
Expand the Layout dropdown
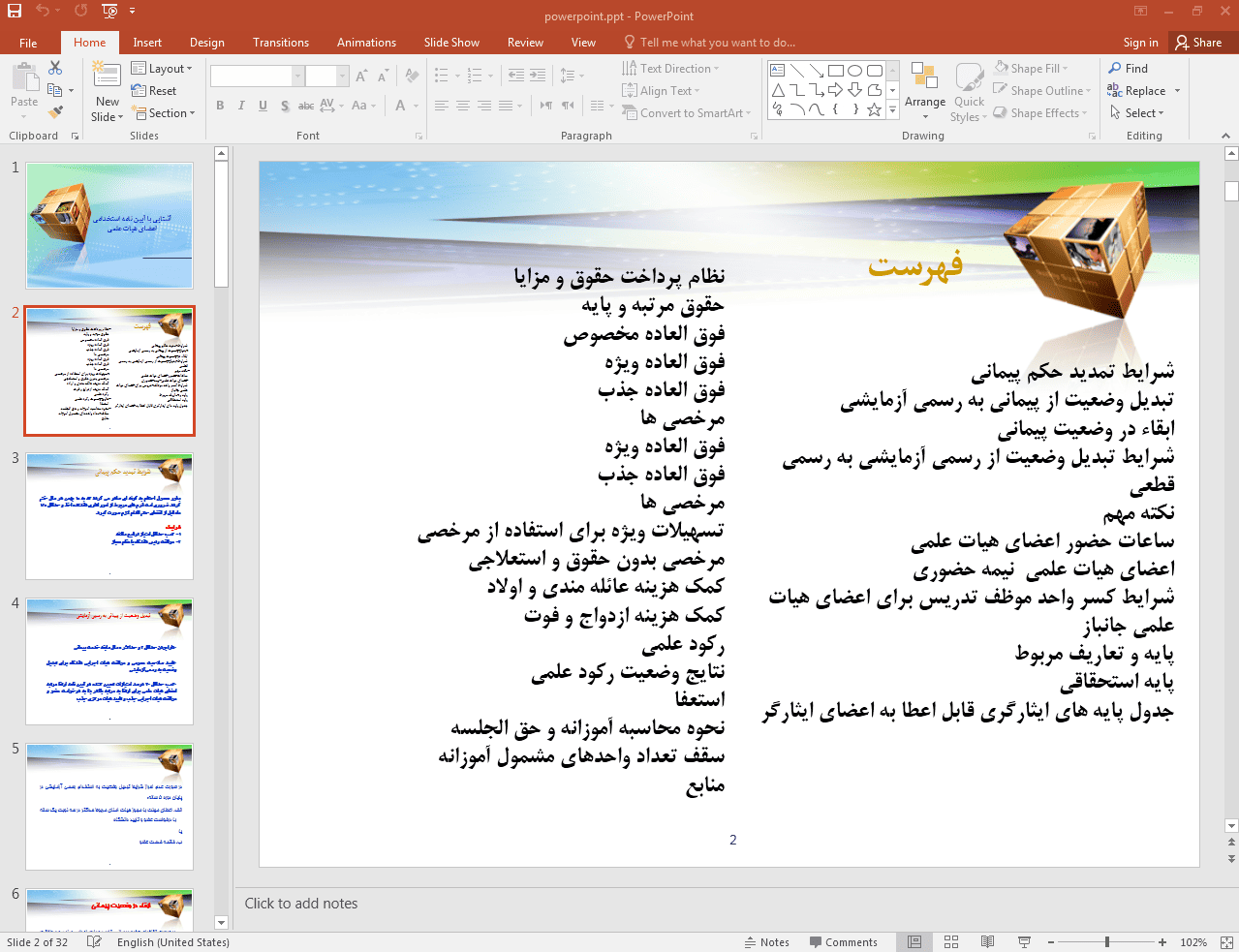(x=162, y=69)
